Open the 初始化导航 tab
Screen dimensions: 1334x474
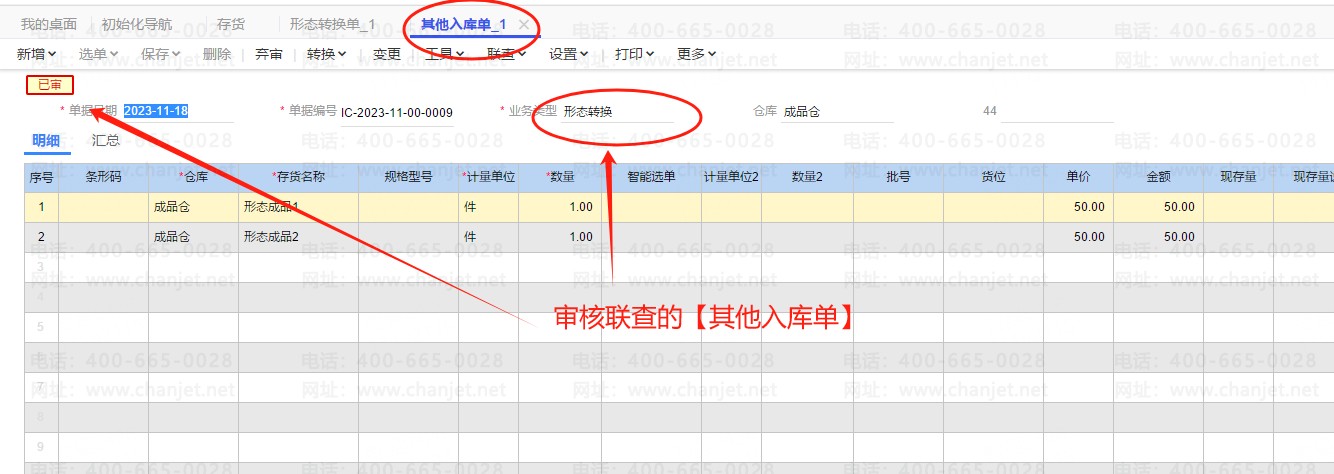click(x=135, y=24)
